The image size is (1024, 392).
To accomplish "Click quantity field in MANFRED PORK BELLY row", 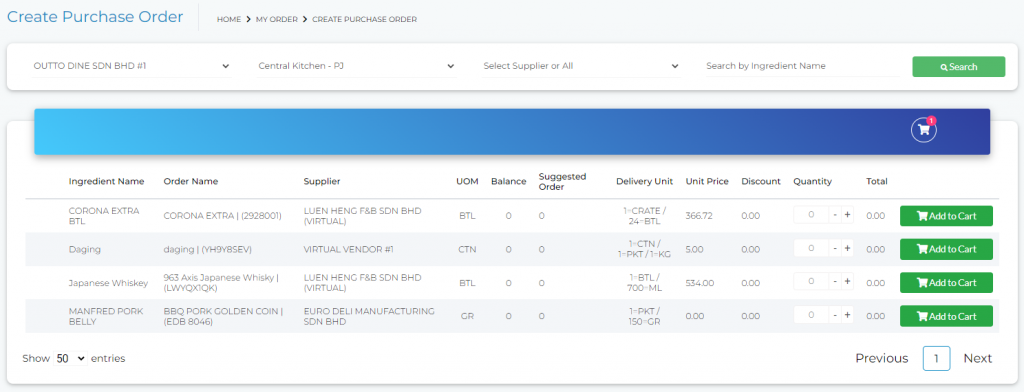I will click(812, 315).
